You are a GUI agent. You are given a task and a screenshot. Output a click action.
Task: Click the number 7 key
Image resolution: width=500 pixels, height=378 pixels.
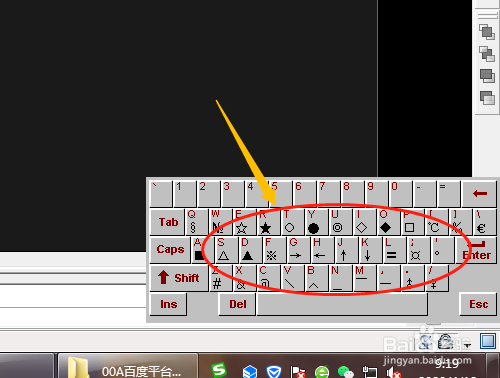coord(328,194)
